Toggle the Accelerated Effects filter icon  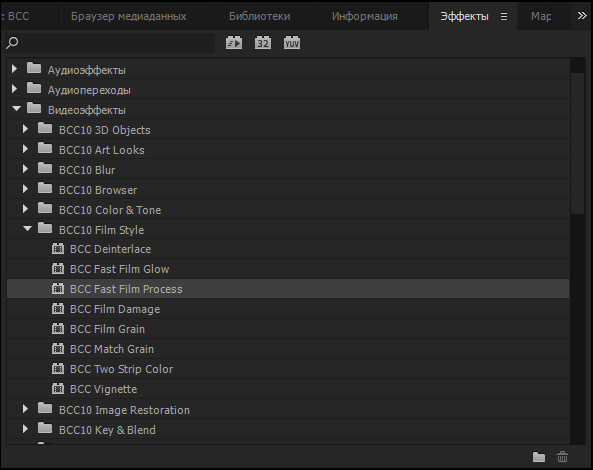pos(234,43)
